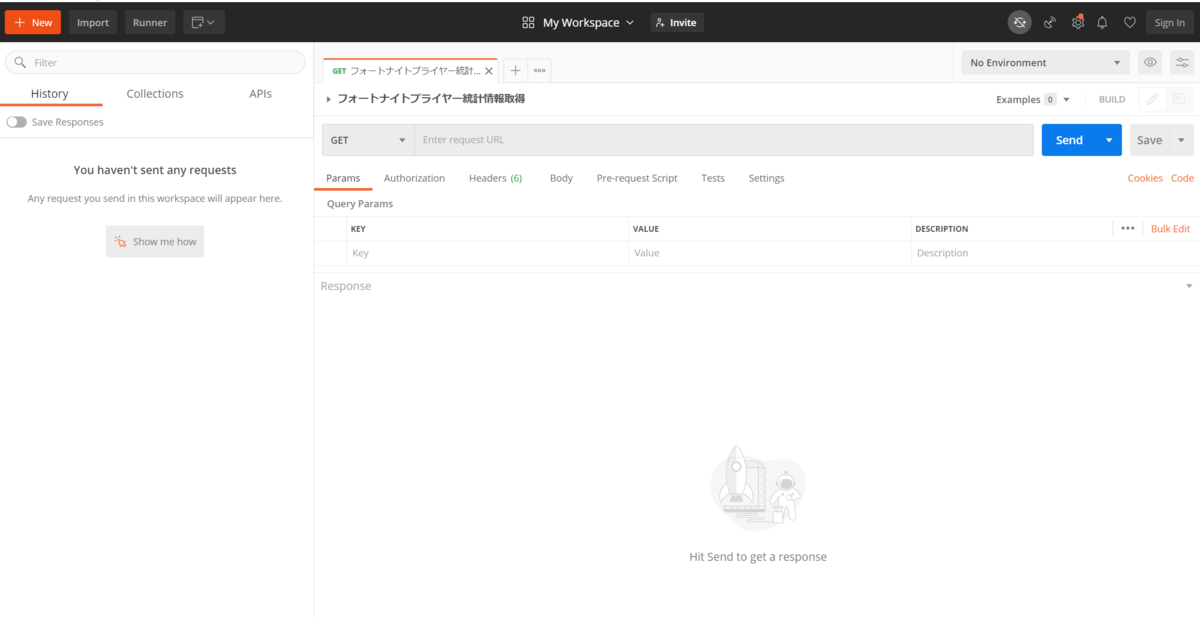Toggle the Save Responses switch

point(16,122)
